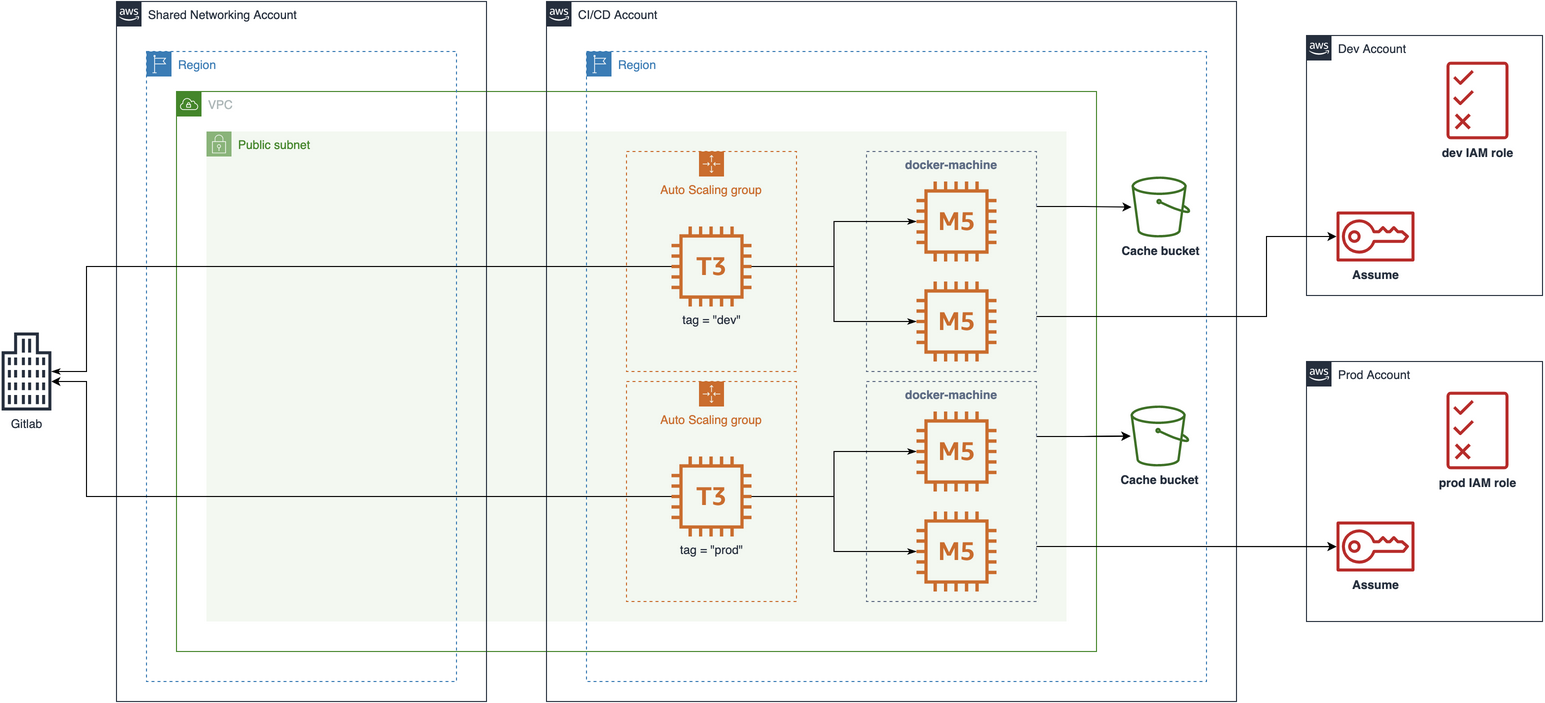Viewport: 1545px width, 703px height.
Task: Click the T3 instance tagged dev
Action: coord(711,267)
